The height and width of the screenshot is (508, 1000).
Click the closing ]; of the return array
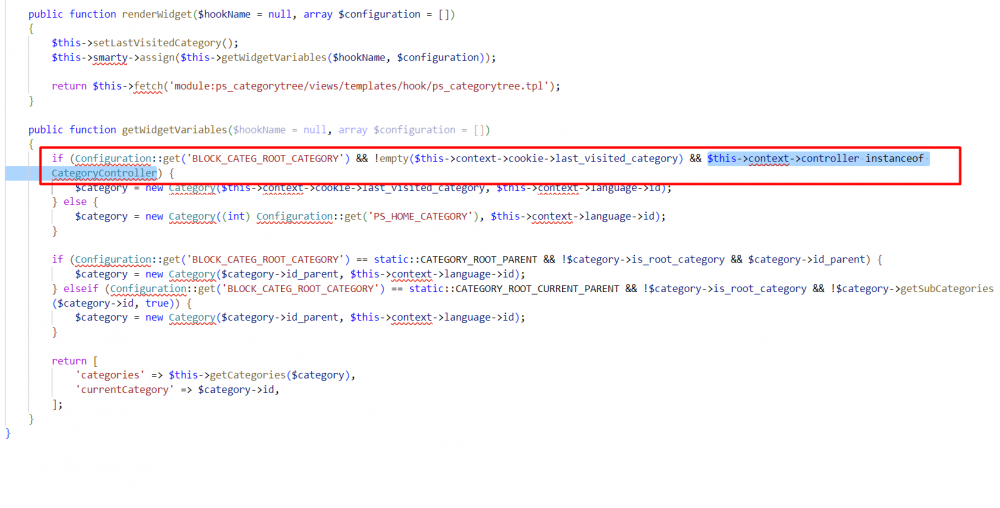[57, 404]
